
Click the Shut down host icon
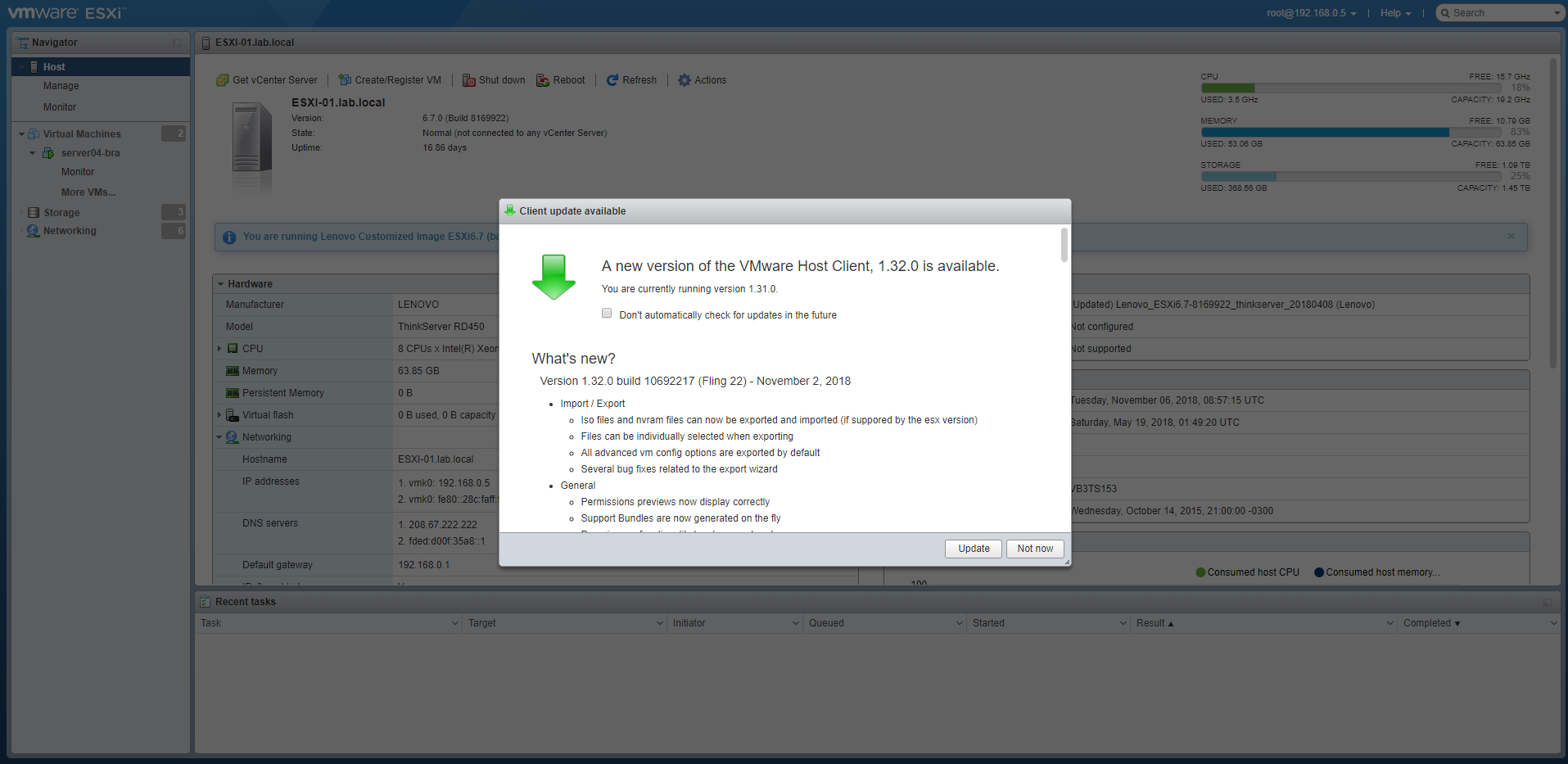click(469, 80)
